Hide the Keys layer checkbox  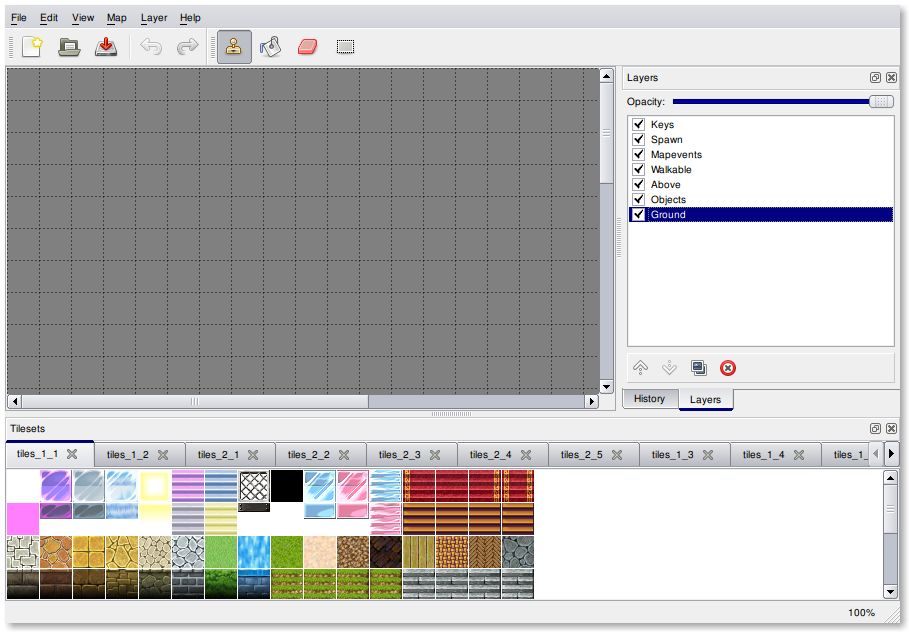click(x=639, y=125)
